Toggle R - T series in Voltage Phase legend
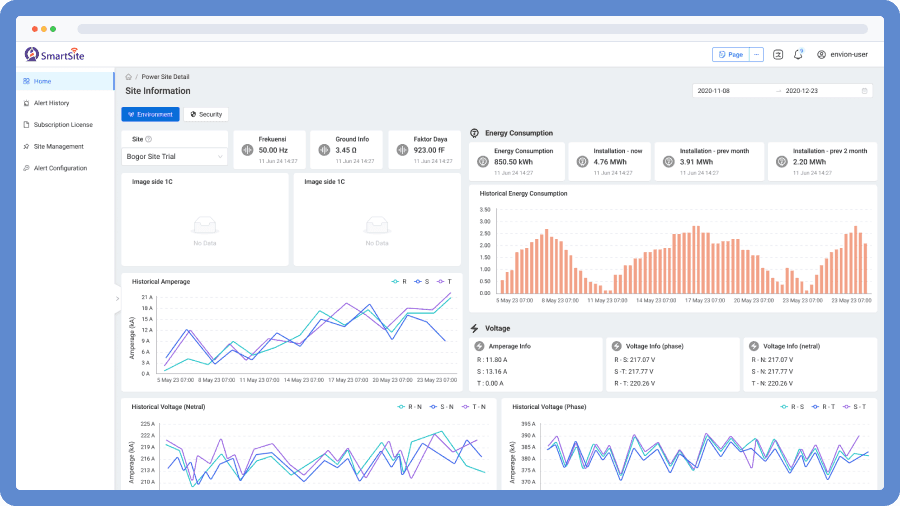900x506 pixels. point(824,407)
